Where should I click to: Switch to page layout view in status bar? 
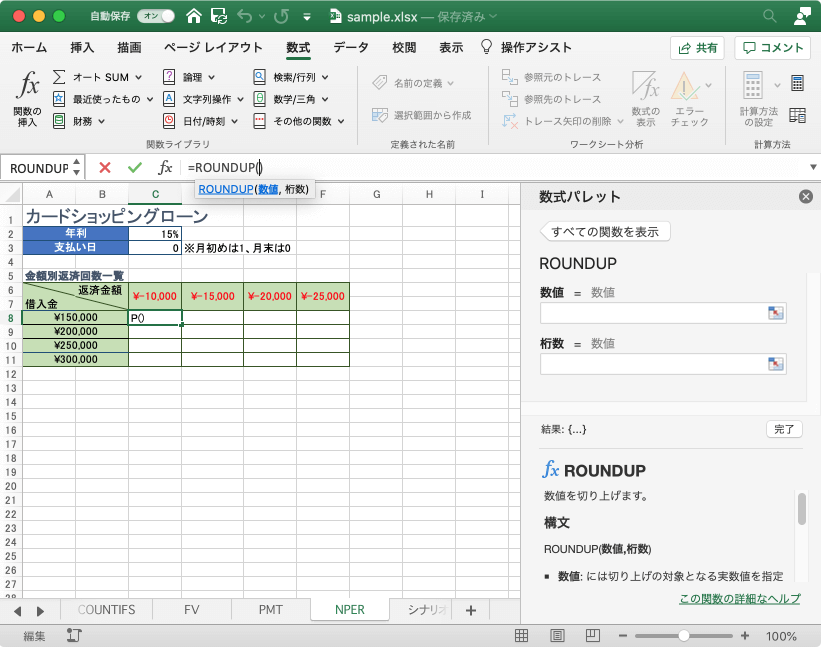pyautogui.click(x=557, y=635)
